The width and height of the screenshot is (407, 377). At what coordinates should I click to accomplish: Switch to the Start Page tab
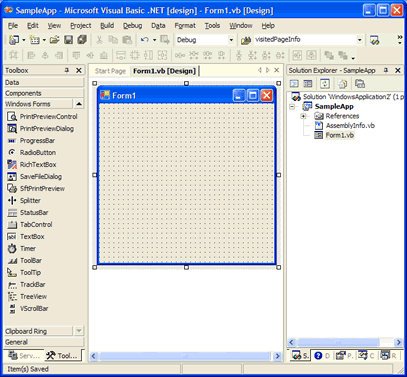coord(110,71)
